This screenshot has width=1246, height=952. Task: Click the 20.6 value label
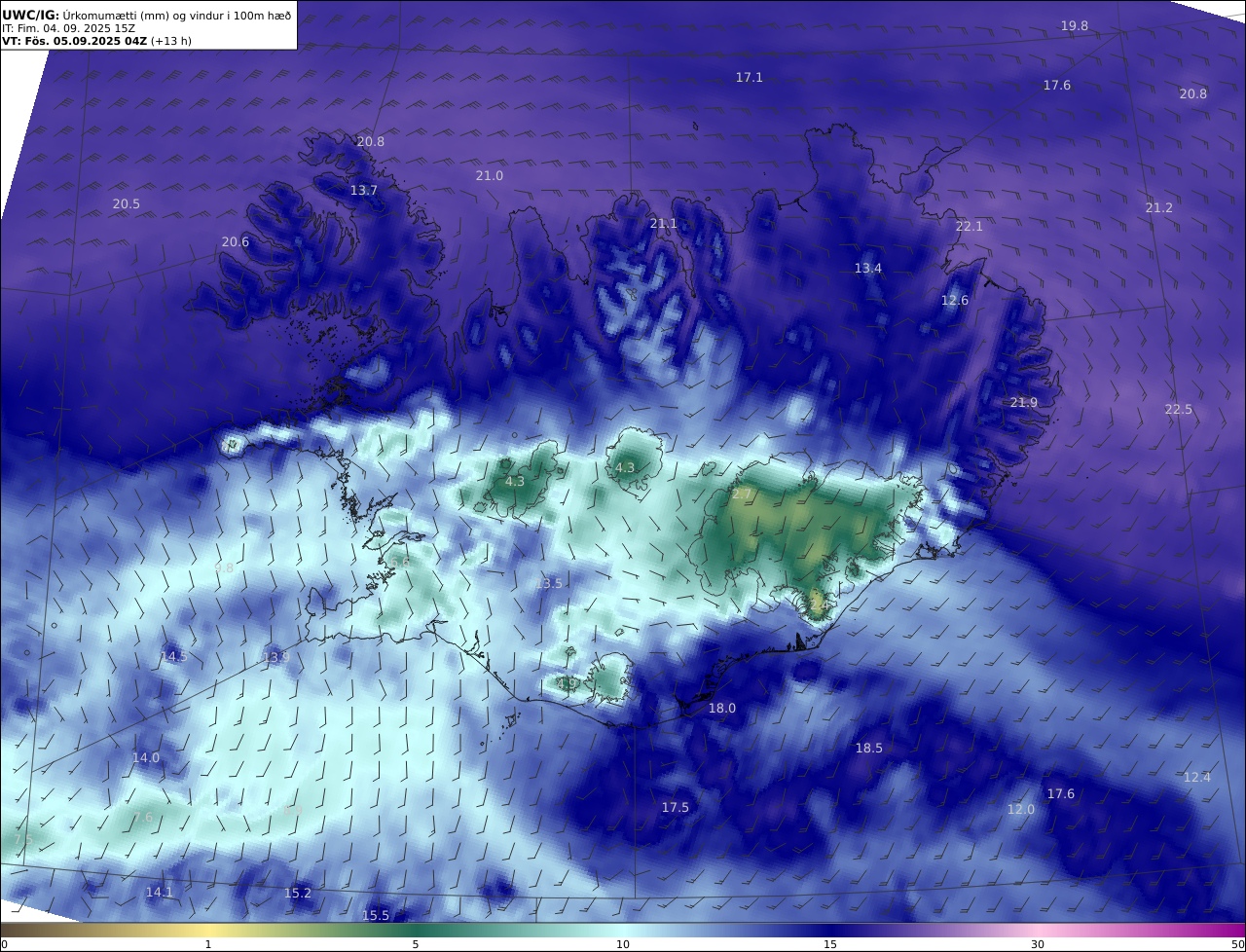click(236, 242)
